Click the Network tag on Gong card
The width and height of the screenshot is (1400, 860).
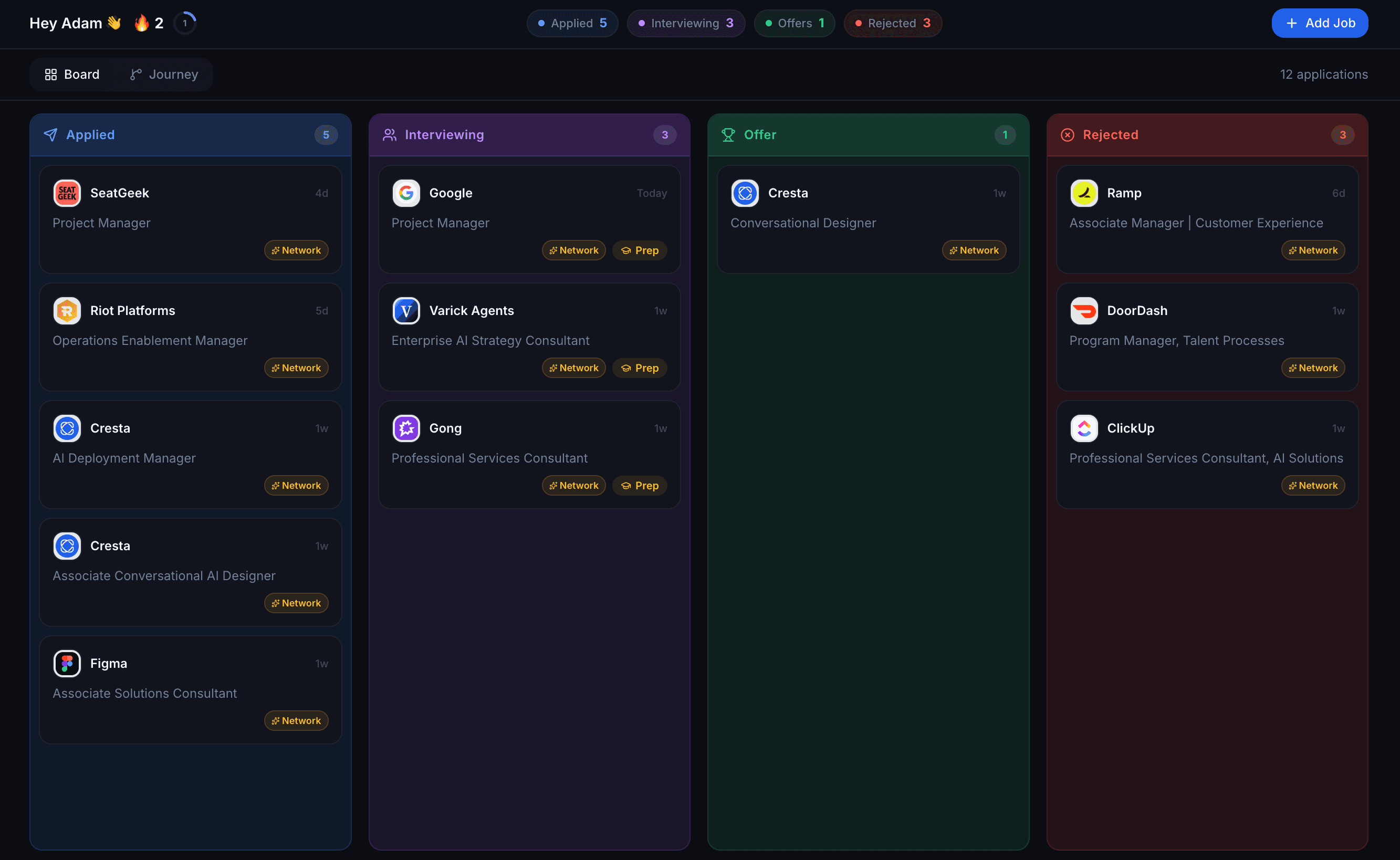click(574, 486)
